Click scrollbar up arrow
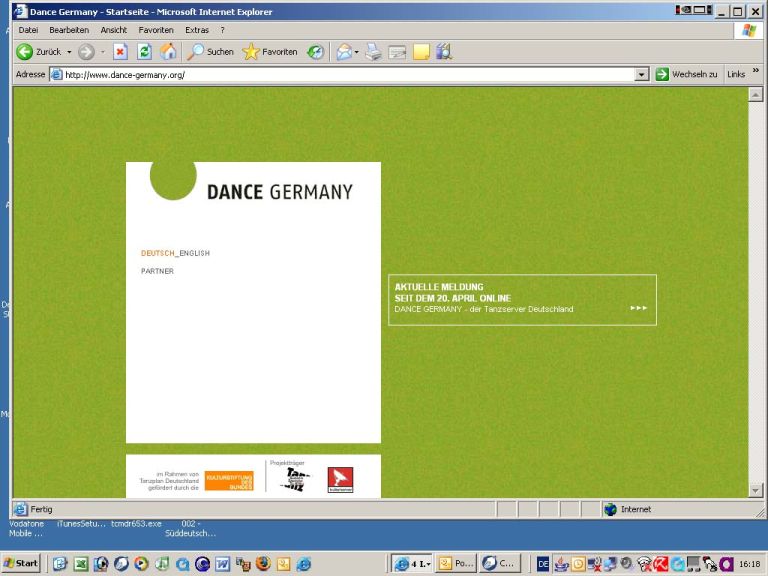This screenshot has width=768, height=576. coord(756,95)
